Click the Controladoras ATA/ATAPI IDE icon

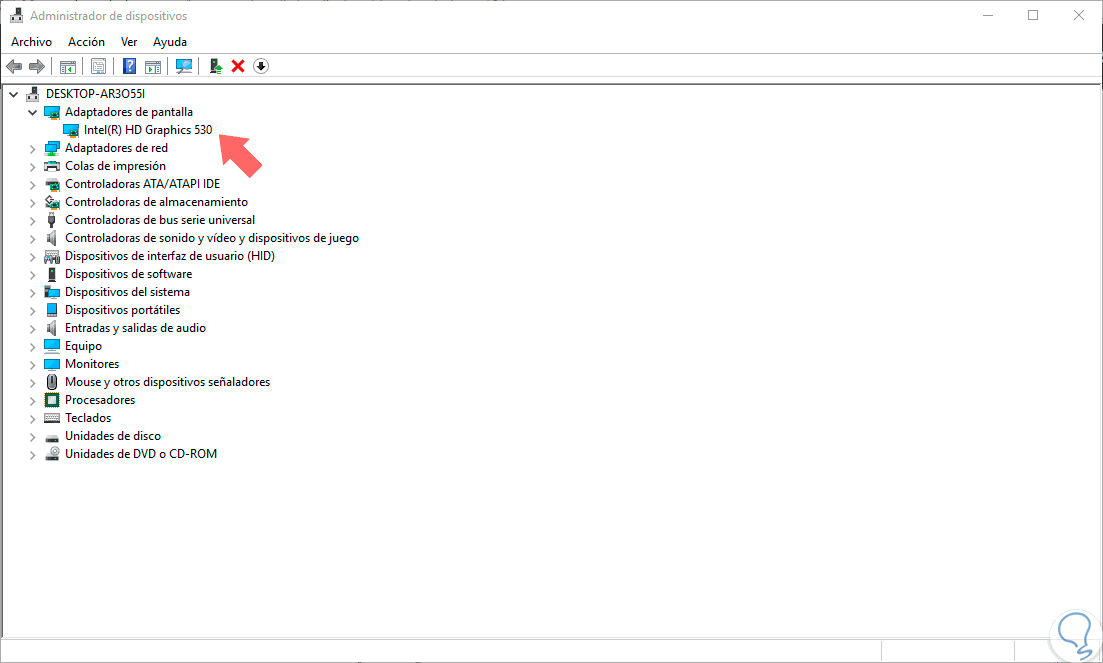[x=52, y=184]
